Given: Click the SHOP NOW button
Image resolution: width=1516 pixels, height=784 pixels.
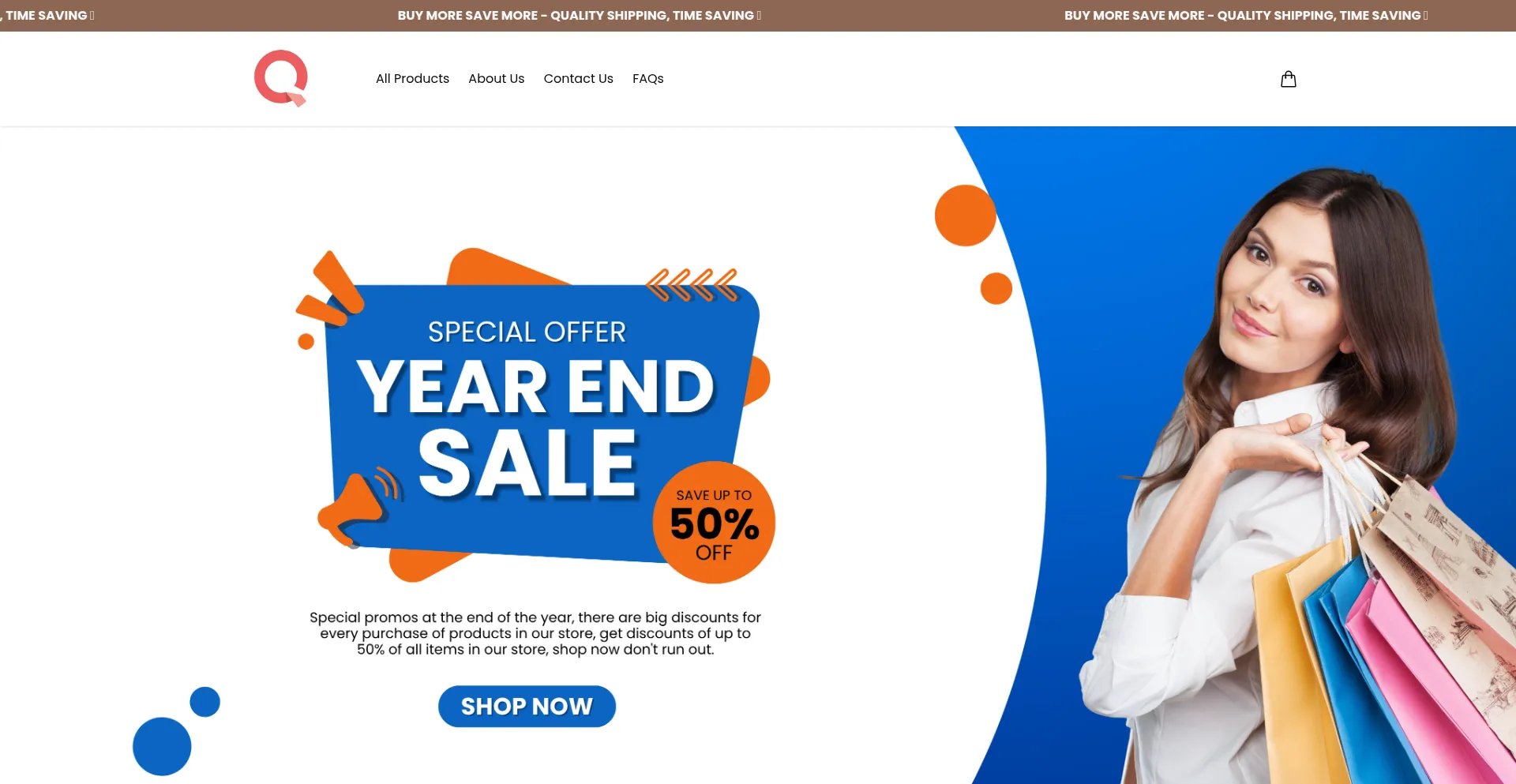Looking at the screenshot, I should click(x=527, y=706).
